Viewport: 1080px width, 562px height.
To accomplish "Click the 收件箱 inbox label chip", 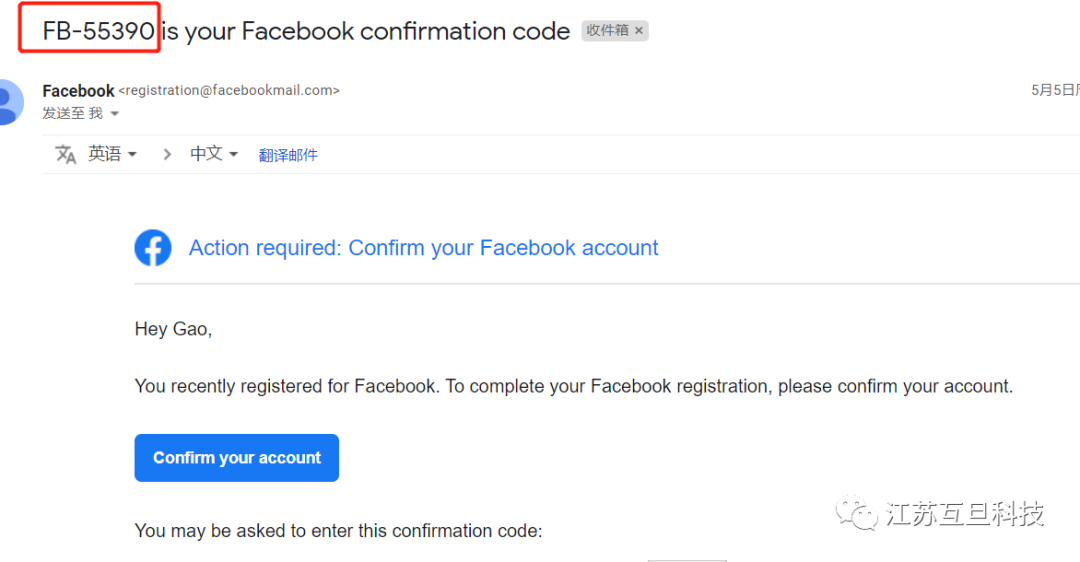I will pos(607,31).
